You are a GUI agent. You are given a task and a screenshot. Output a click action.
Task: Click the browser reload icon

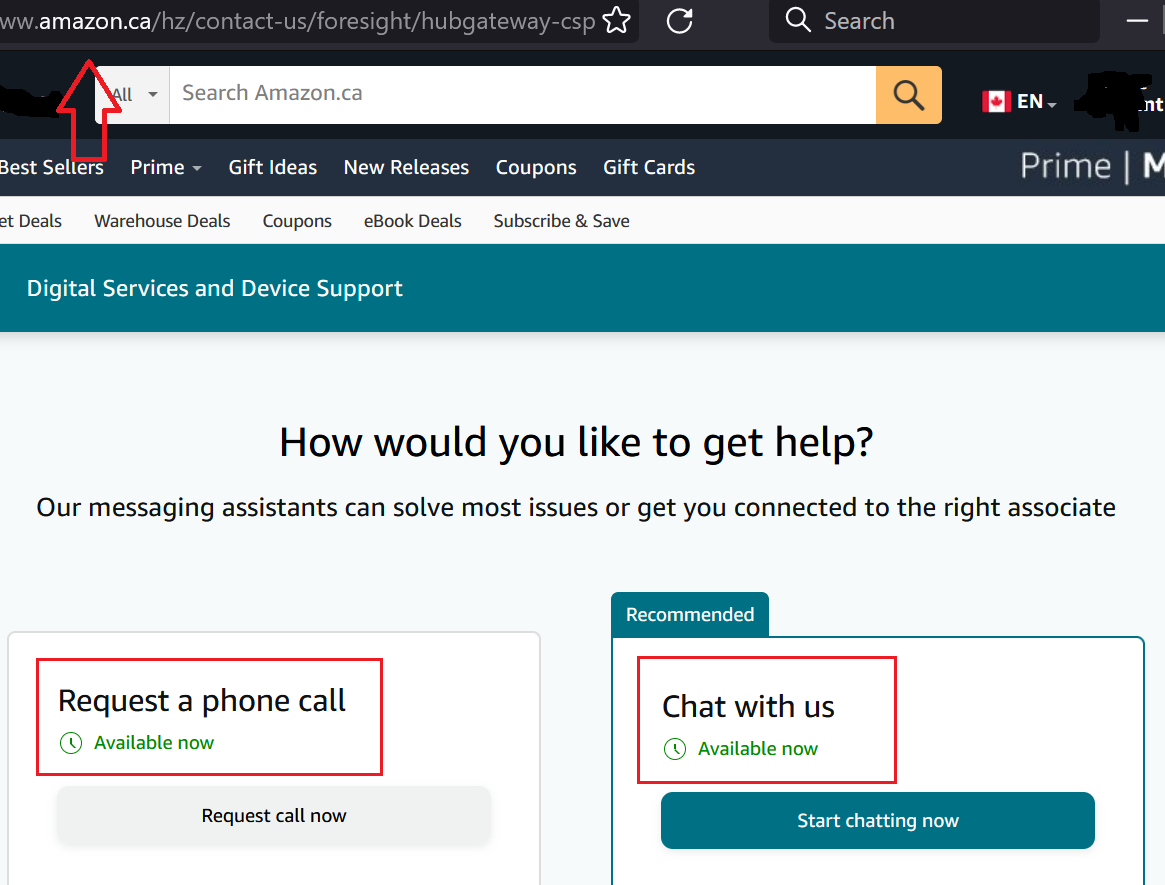point(680,21)
